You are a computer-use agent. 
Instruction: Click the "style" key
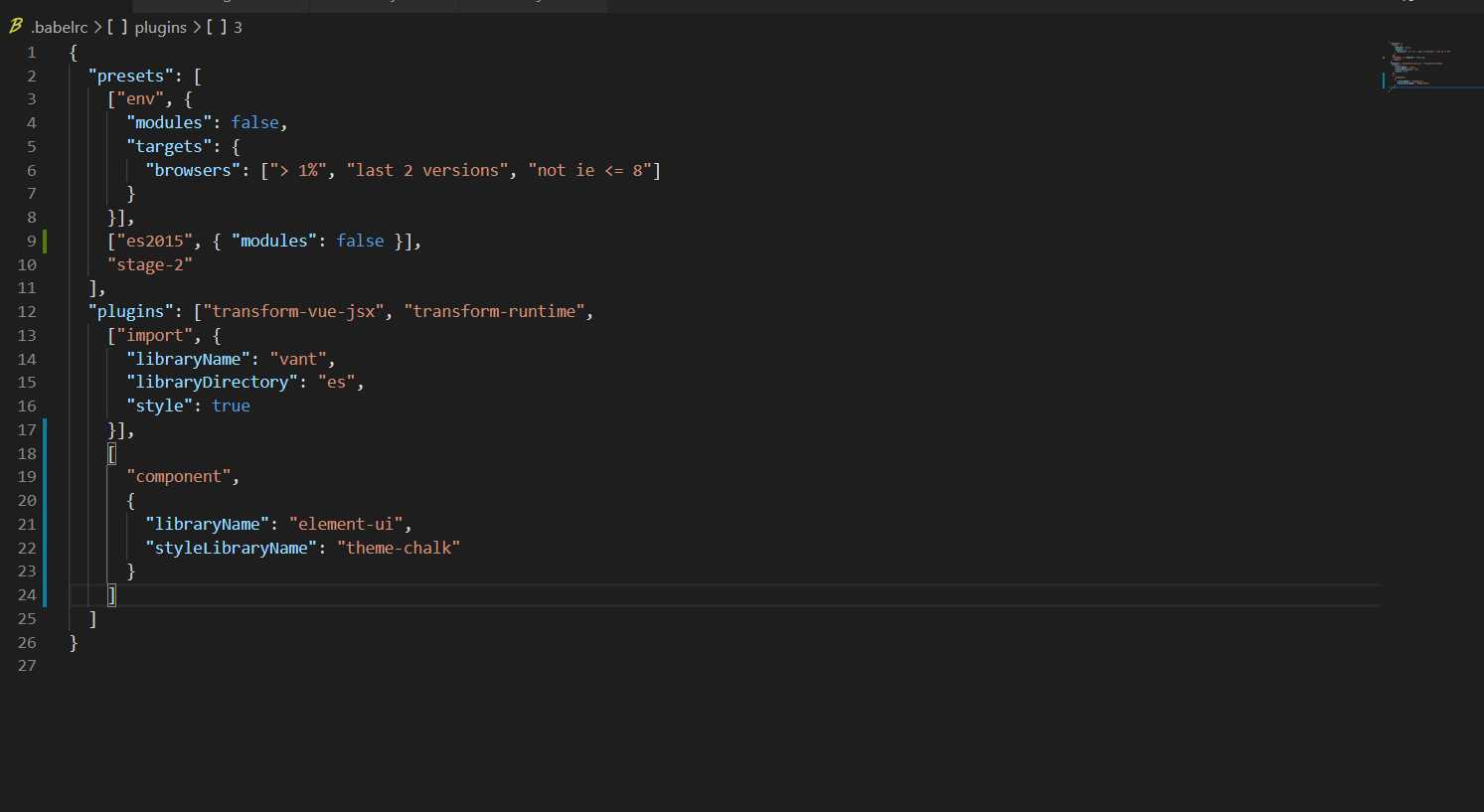[x=159, y=406]
